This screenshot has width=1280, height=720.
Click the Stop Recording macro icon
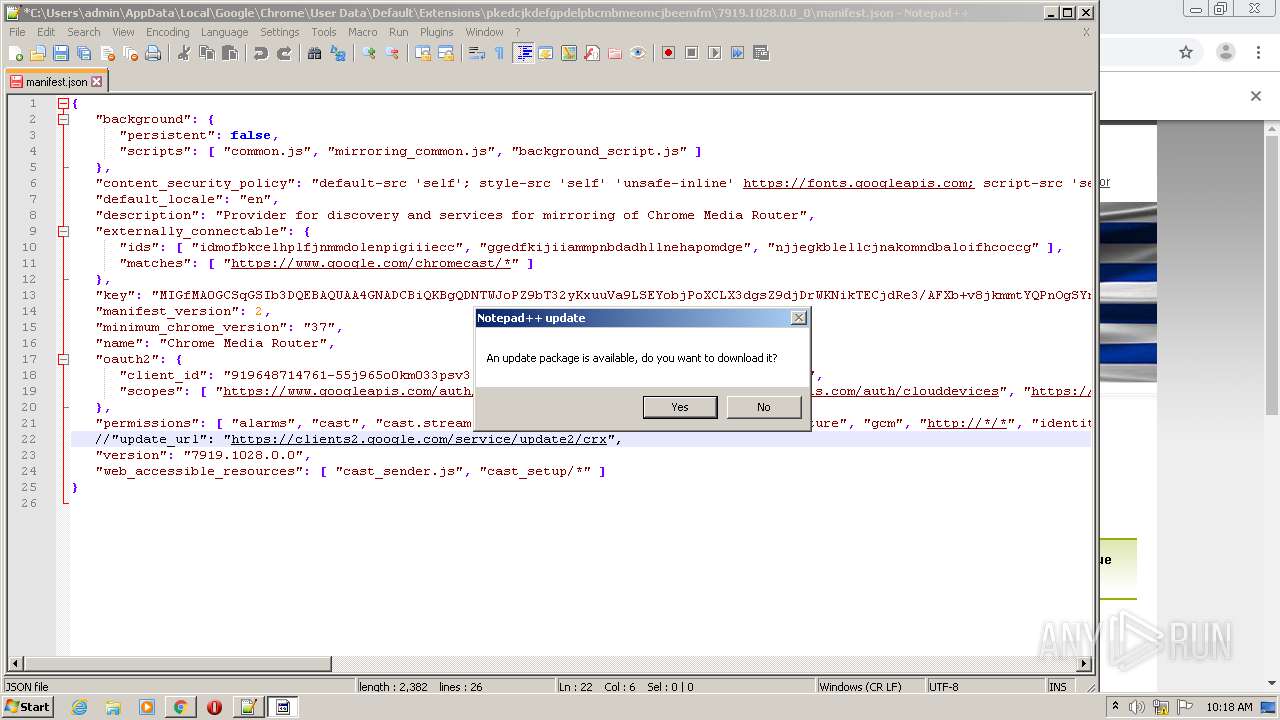(691, 53)
